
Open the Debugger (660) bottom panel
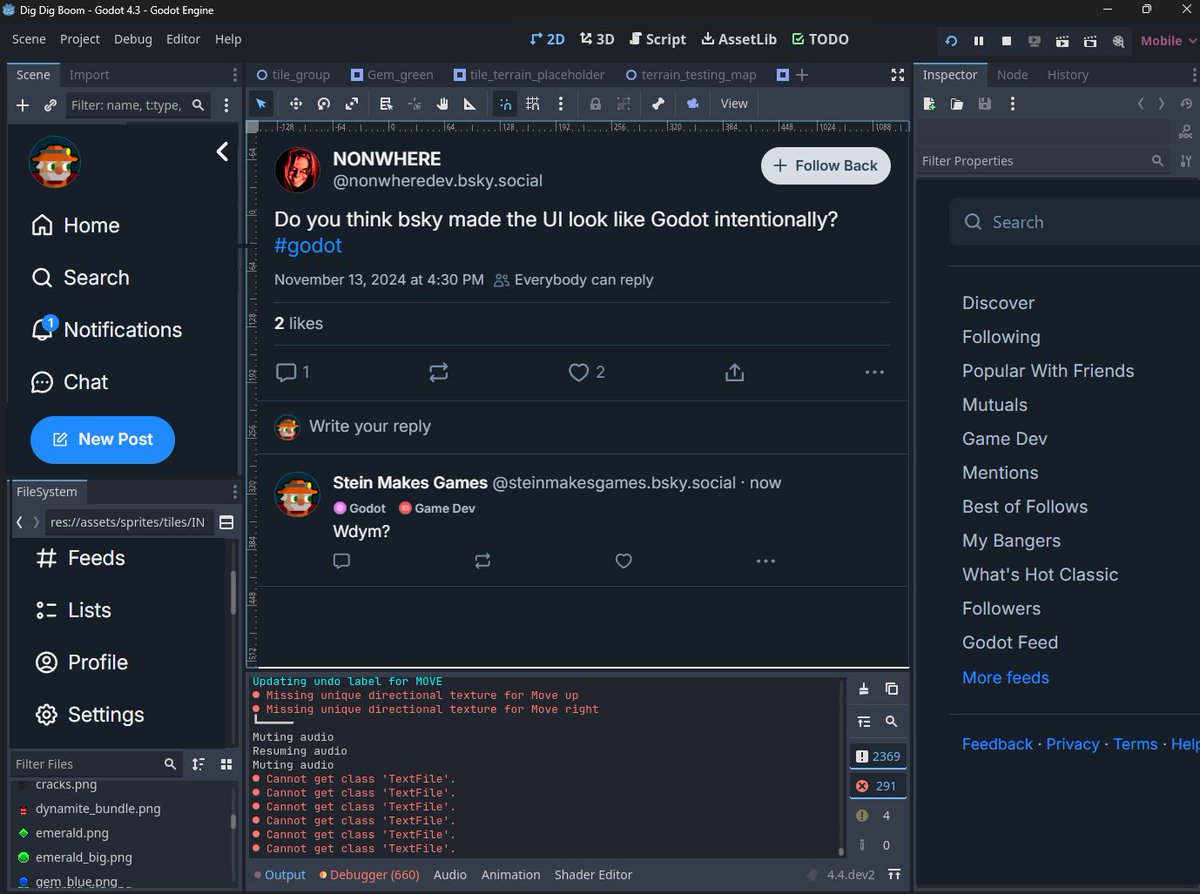click(x=369, y=875)
